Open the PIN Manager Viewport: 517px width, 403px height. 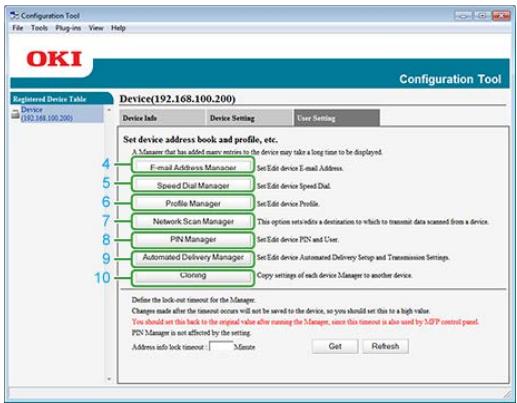pyautogui.click(x=193, y=239)
